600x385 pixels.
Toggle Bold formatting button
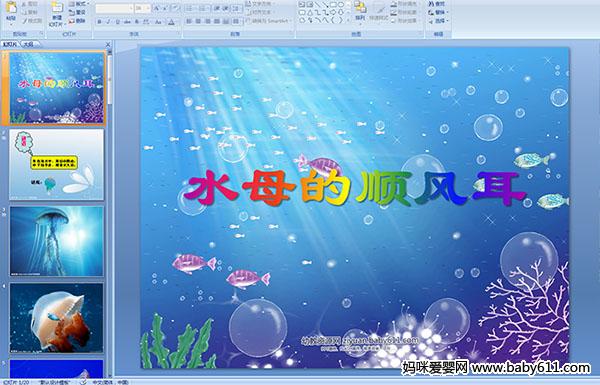pos(99,22)
